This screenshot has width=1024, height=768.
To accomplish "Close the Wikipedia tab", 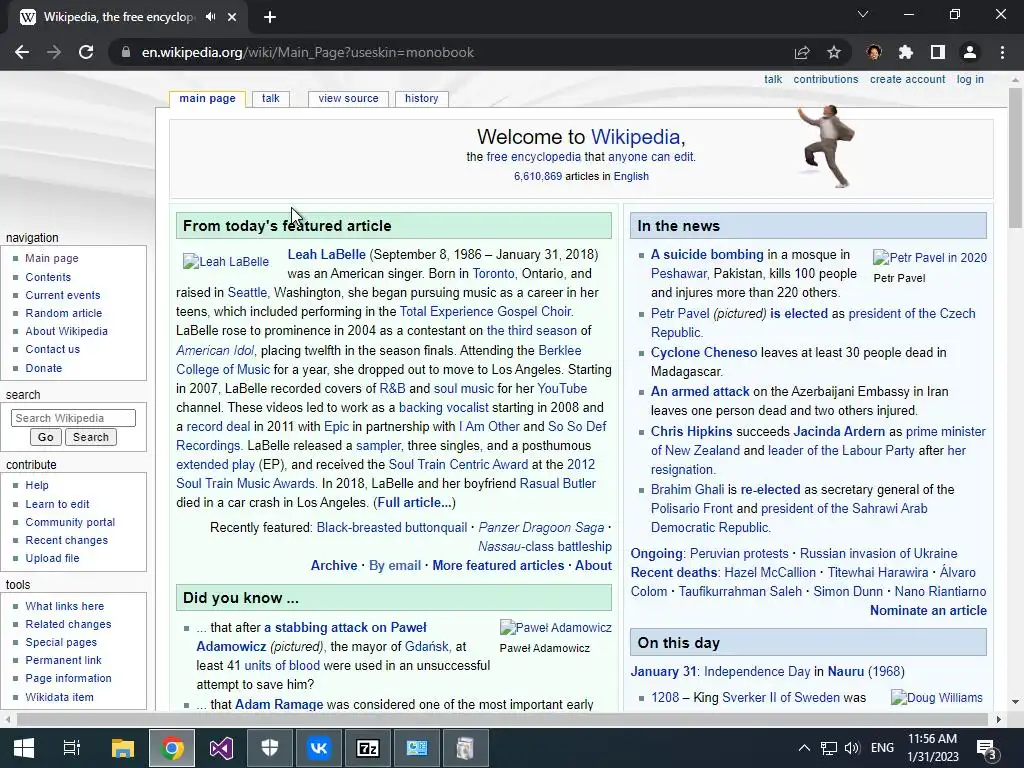I will point(232,17).
